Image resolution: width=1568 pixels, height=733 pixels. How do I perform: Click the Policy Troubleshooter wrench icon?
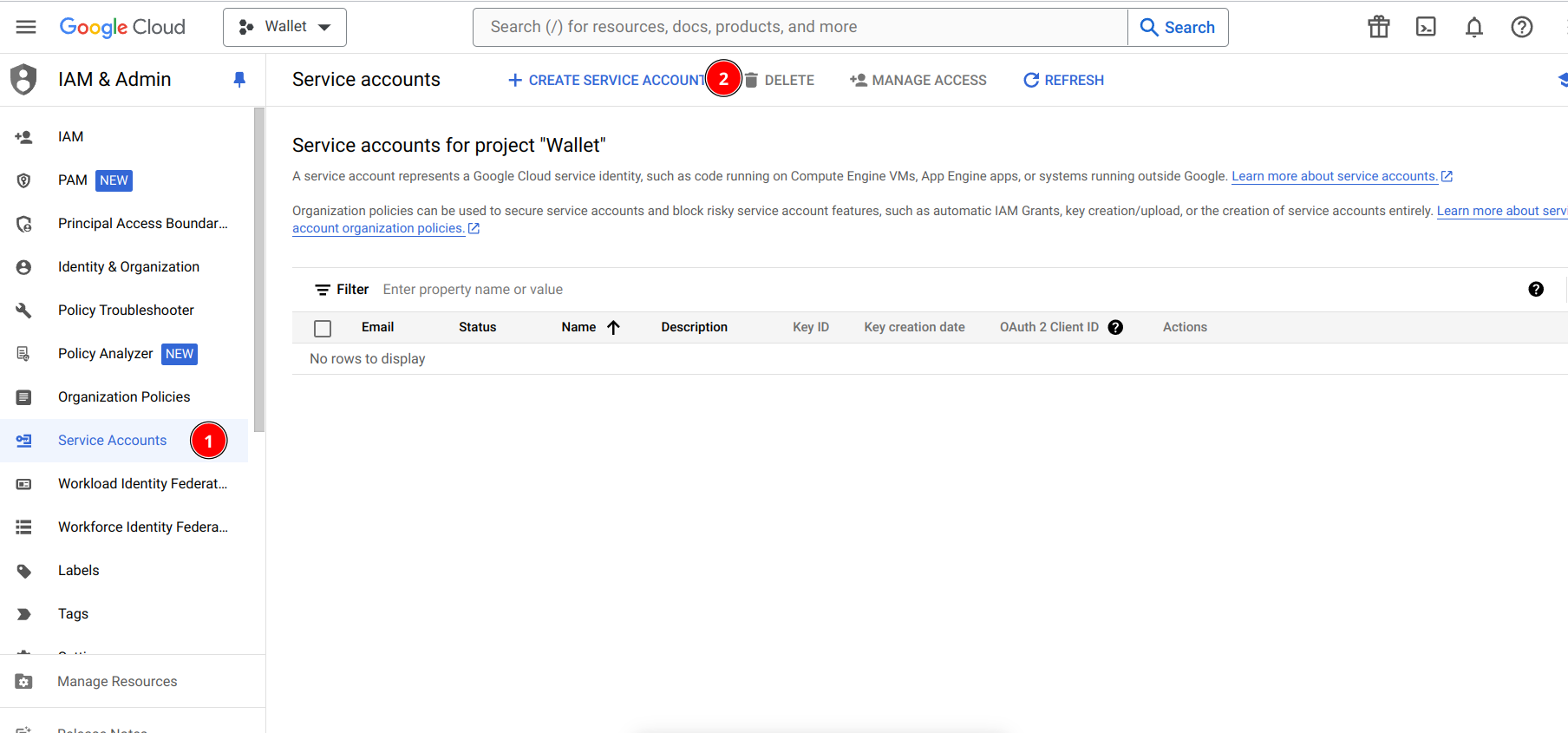[24, 310]
